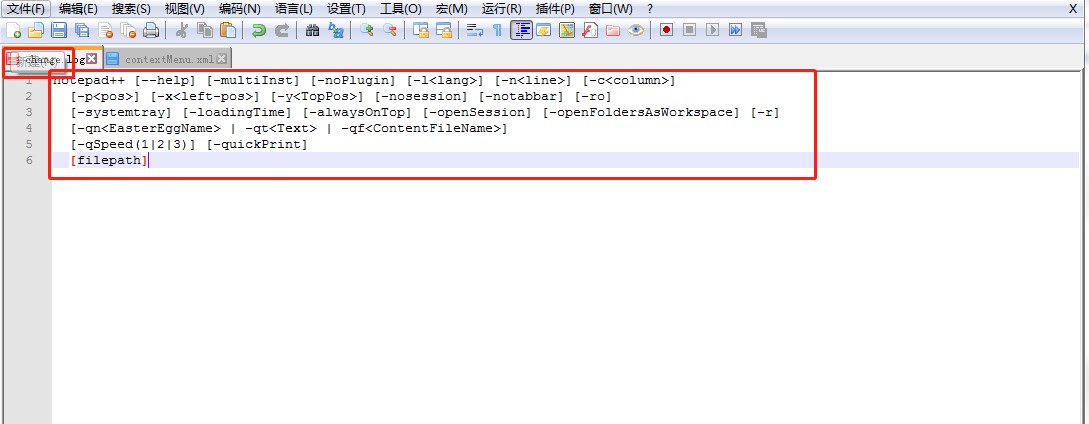Viewport: 1089px width, 424px height.
Task: Open the Replace dialog icon
Action: click(335, 30)
